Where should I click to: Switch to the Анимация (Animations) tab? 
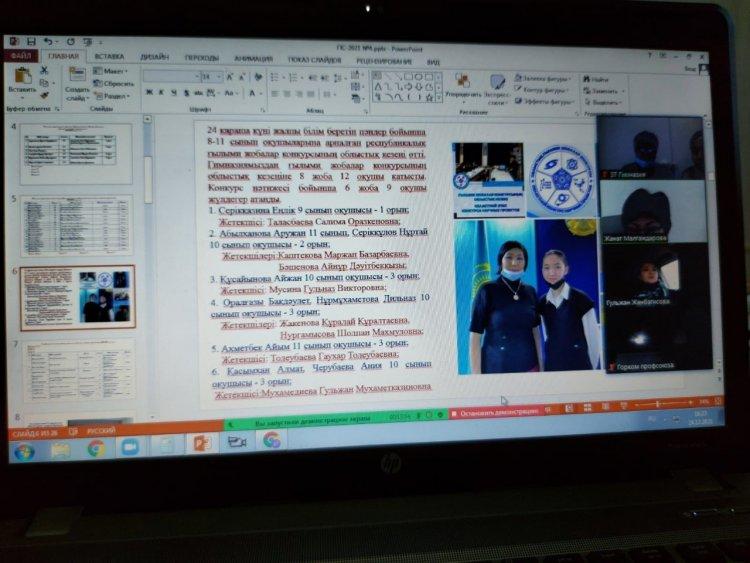pos(253,59)
